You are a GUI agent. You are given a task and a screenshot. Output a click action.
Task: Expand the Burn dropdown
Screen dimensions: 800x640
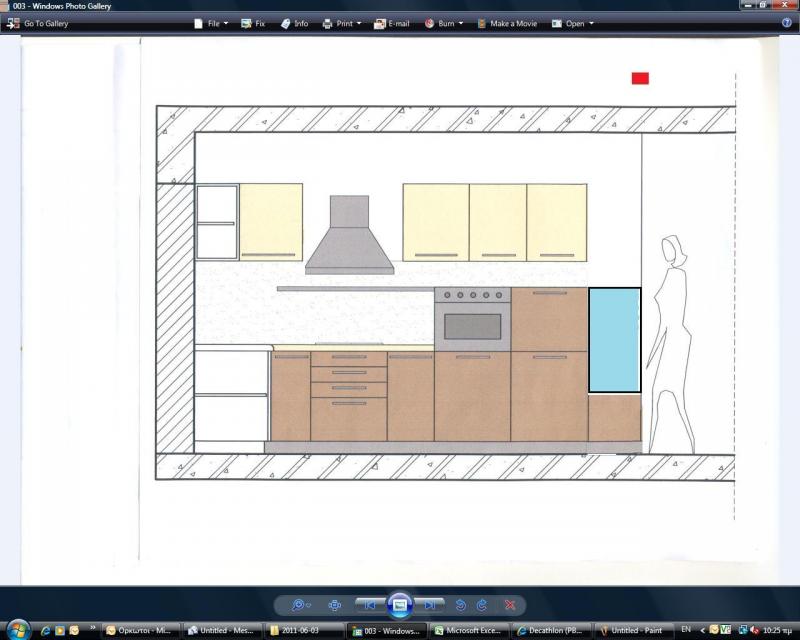pyautogui.click(x=444, y=23)
